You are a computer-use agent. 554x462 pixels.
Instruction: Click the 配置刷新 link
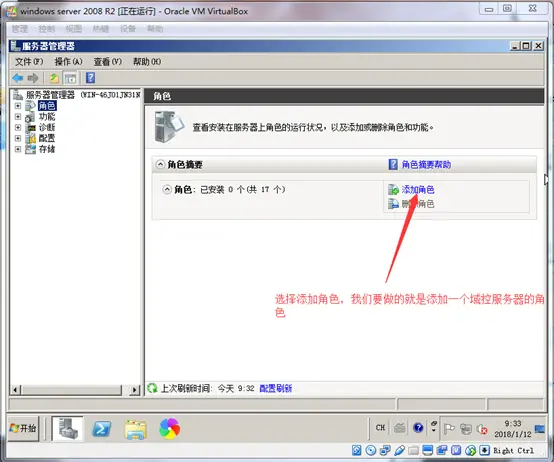[x=276, y=389]
